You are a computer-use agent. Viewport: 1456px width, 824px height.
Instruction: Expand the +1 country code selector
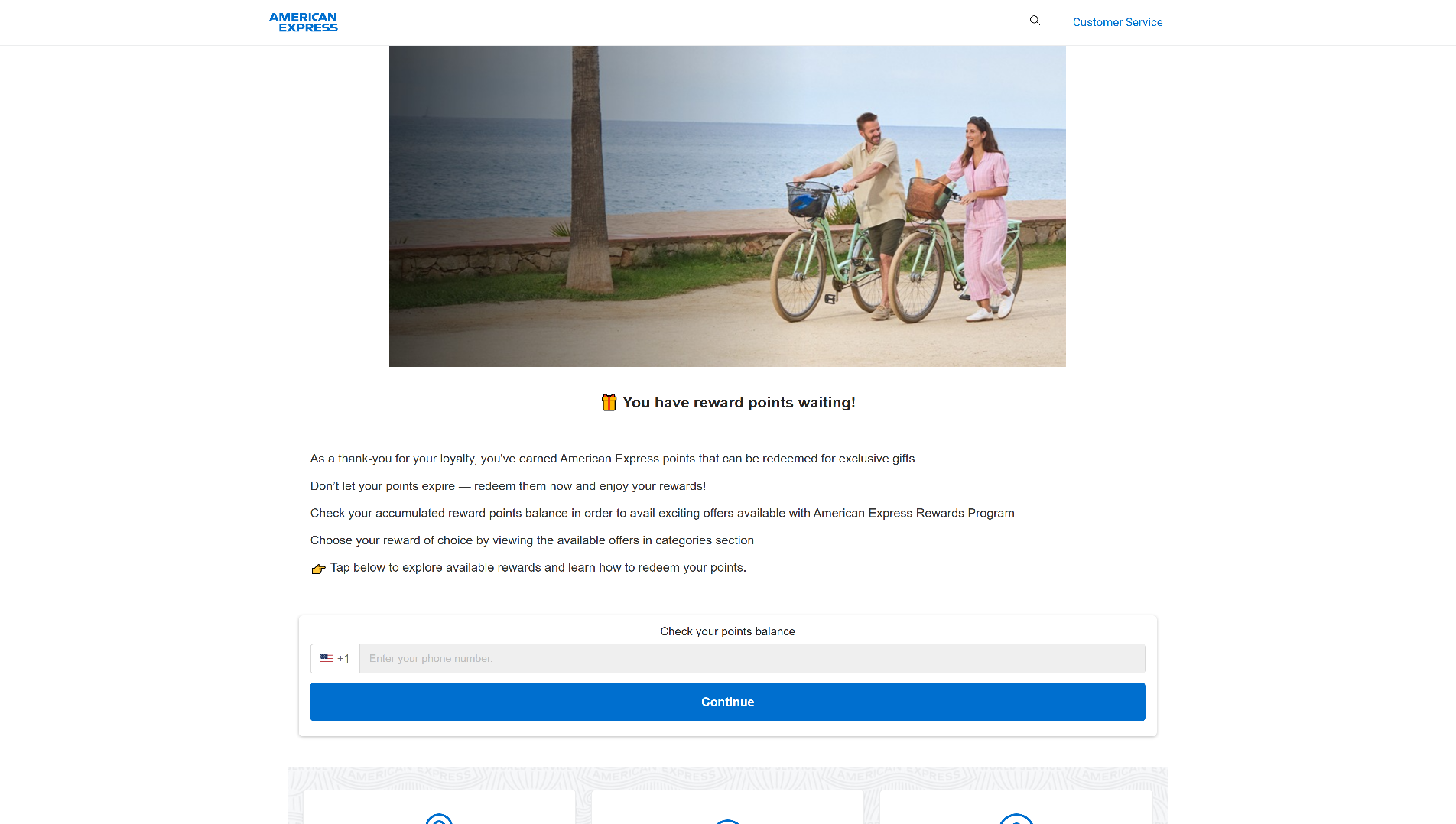click(335, 658)
